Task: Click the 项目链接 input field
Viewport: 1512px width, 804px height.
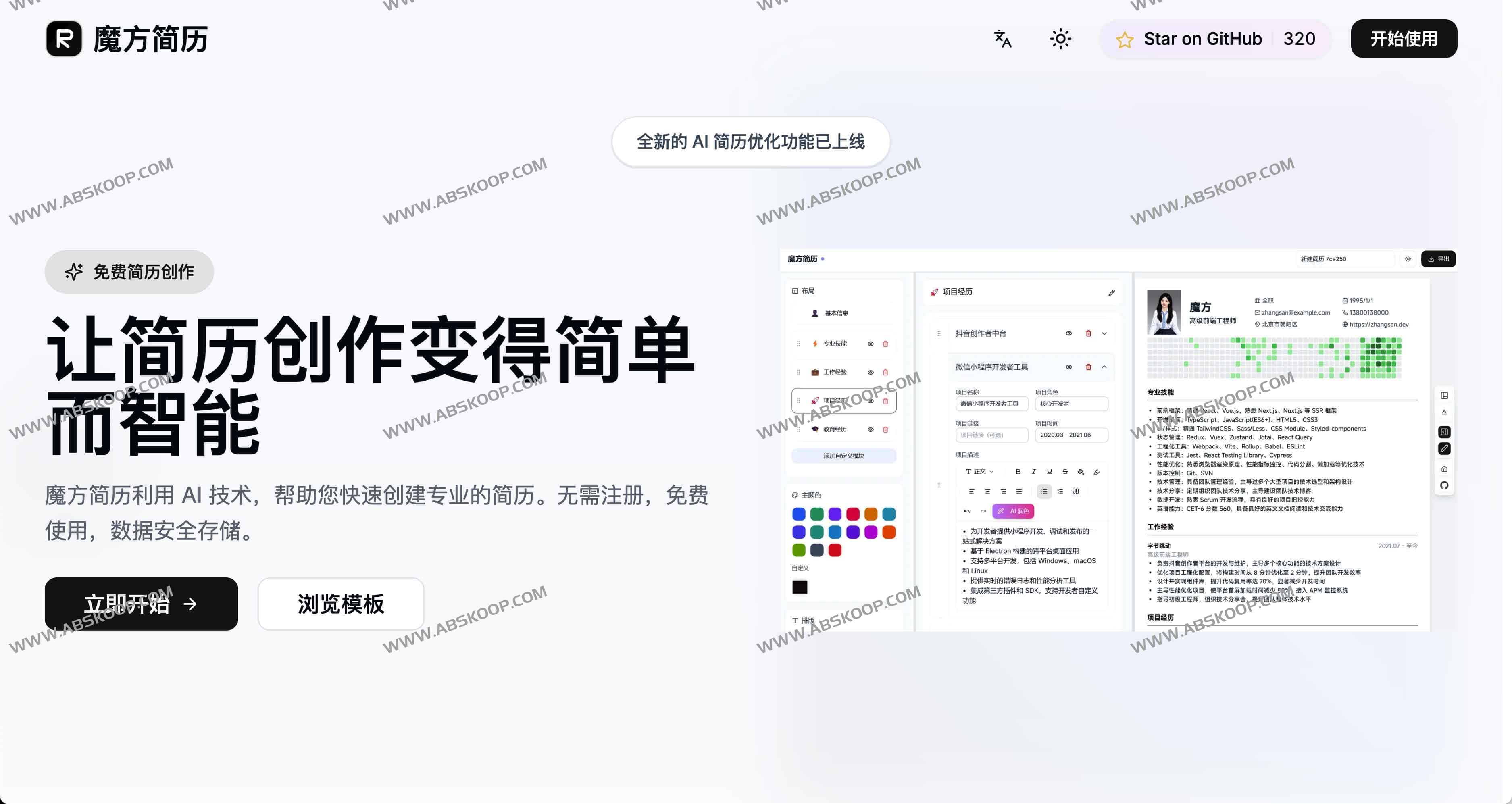Action: (x=993, y=435)
